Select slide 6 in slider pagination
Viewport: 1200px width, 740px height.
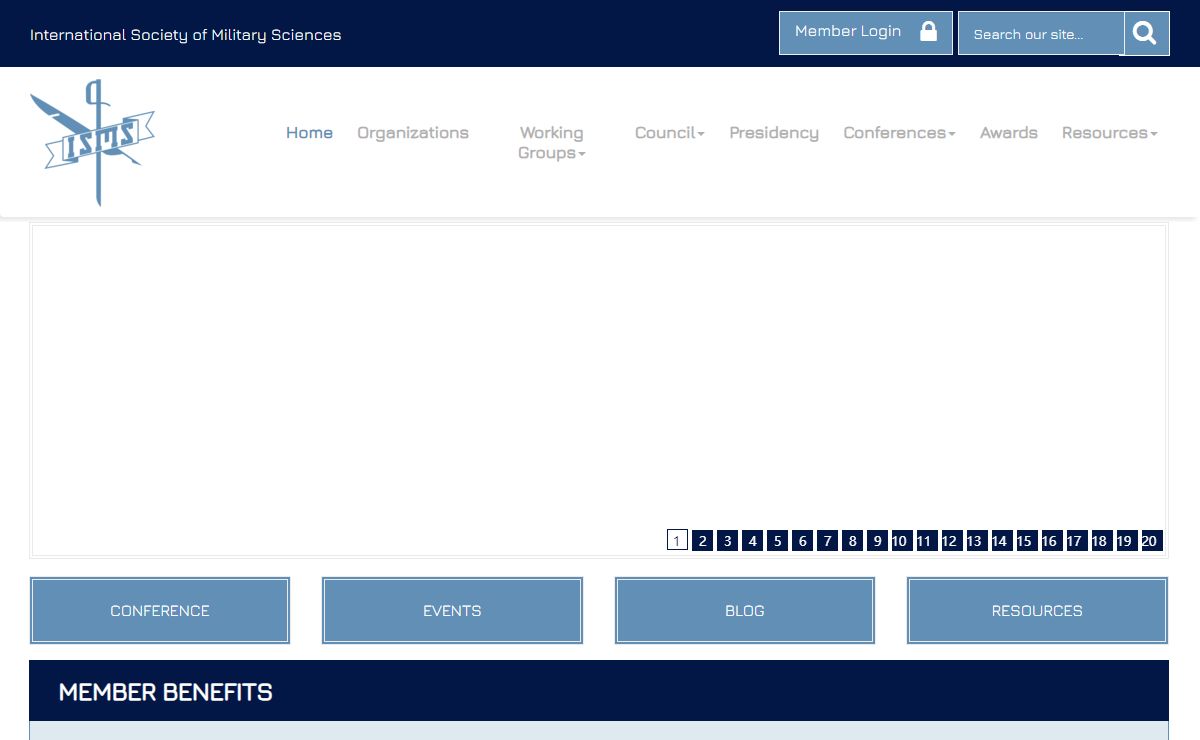(x=802, y=540)
